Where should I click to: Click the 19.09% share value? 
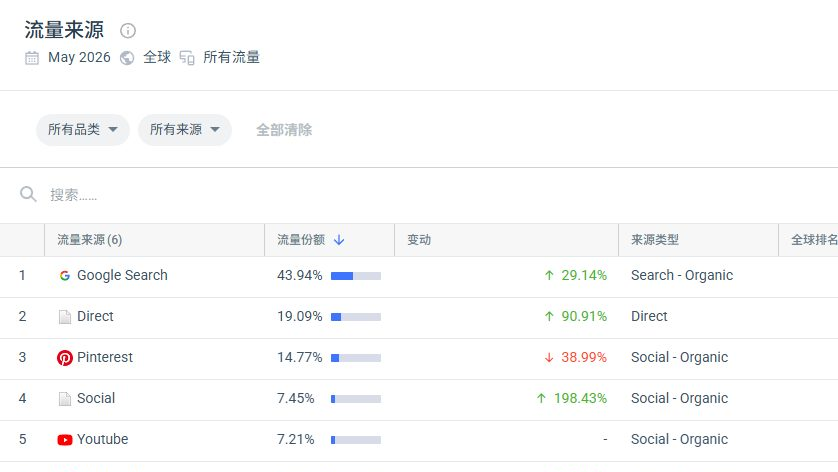300,316
